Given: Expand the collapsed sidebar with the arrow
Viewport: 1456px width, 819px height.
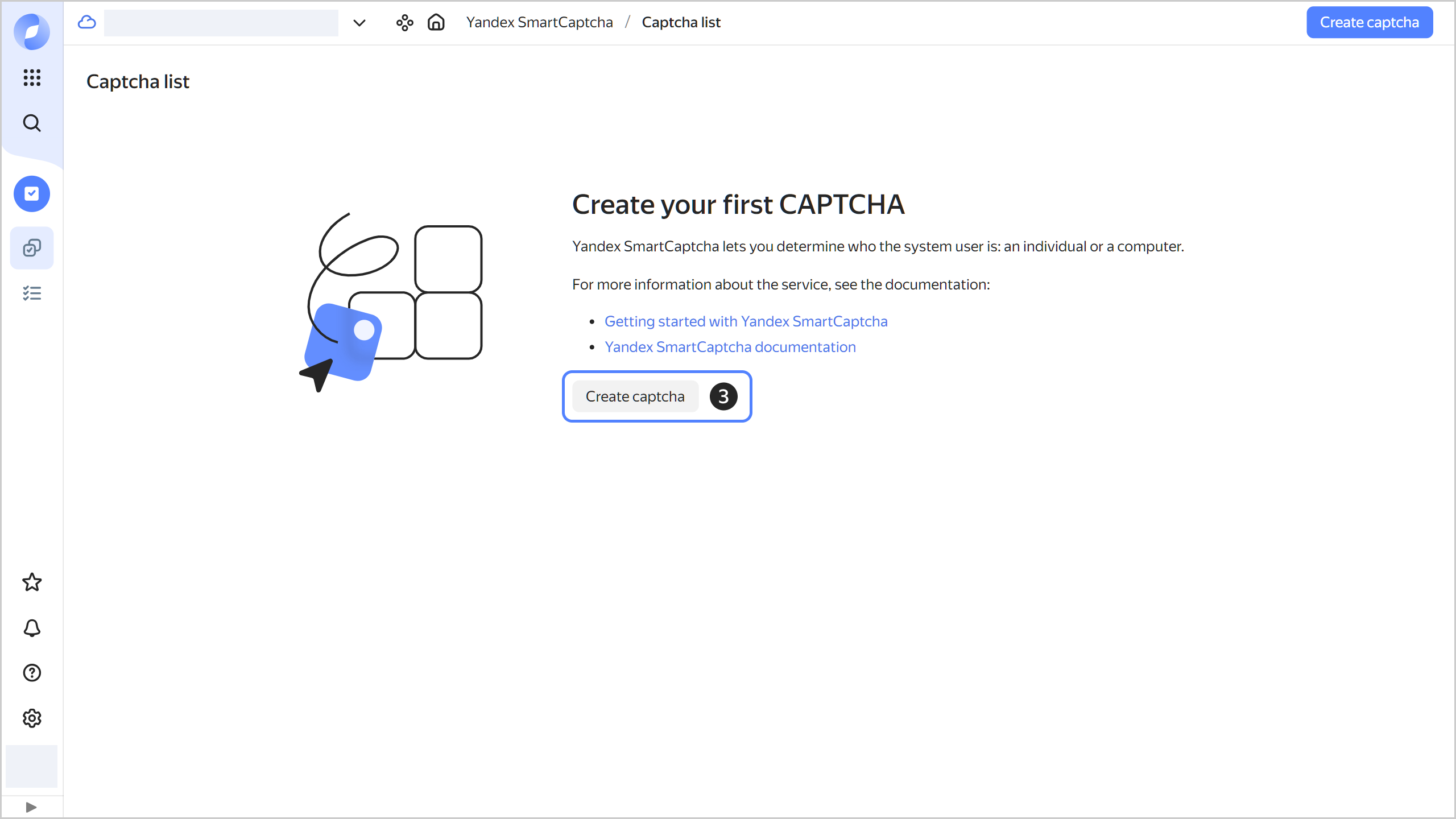Looking at the screenshot, I should pyautogui.click(x=32, y=806).
